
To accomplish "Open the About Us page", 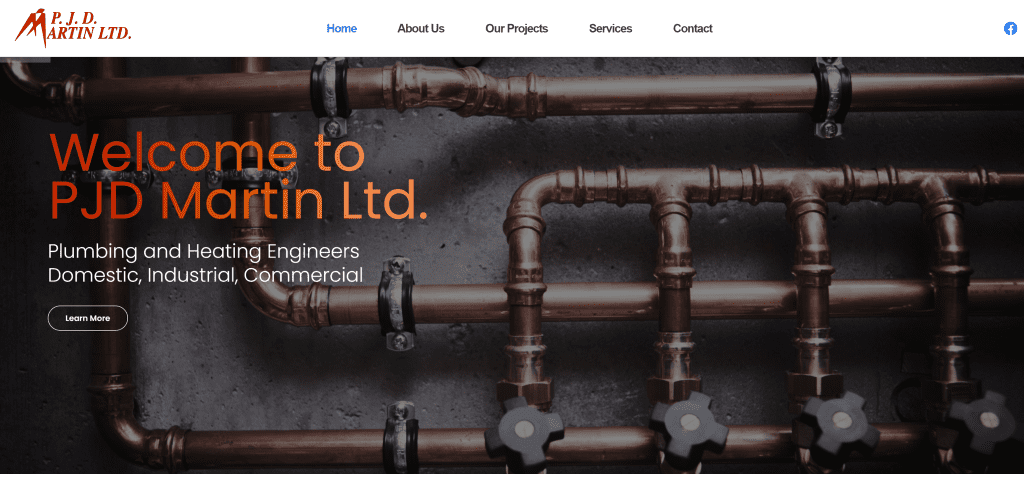I will [421, 29].
